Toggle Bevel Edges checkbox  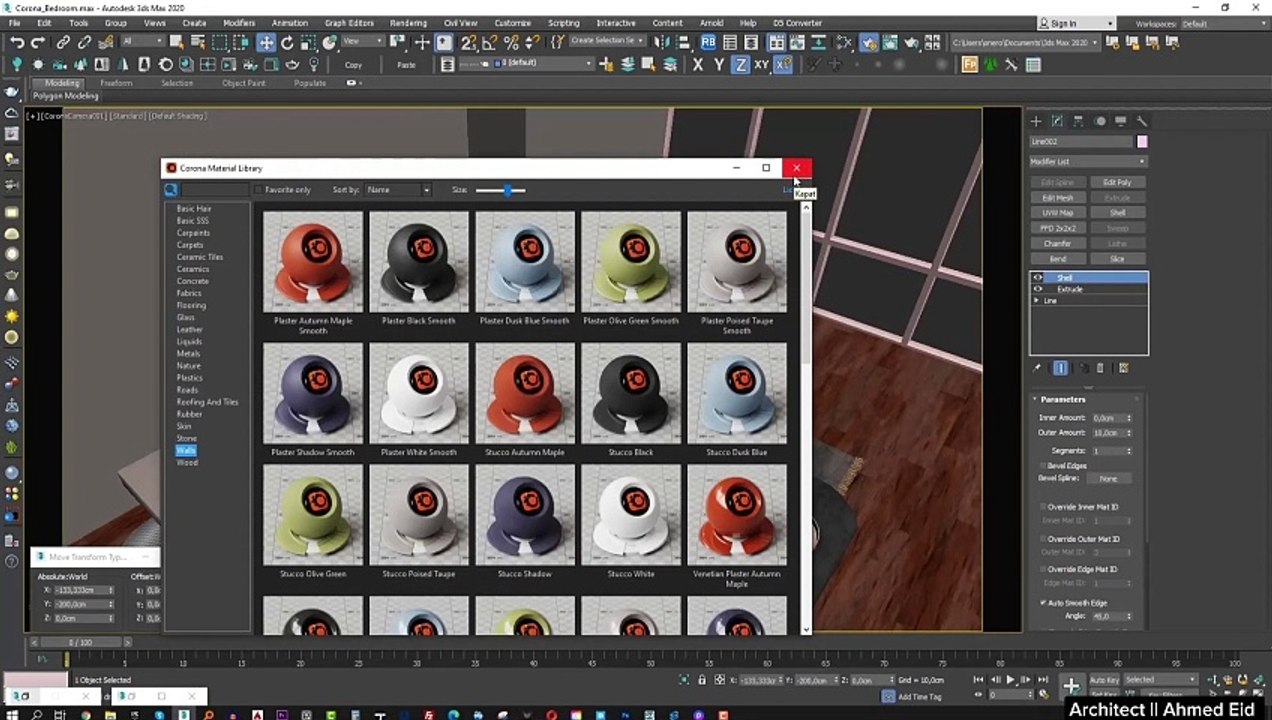point(1043,466)
